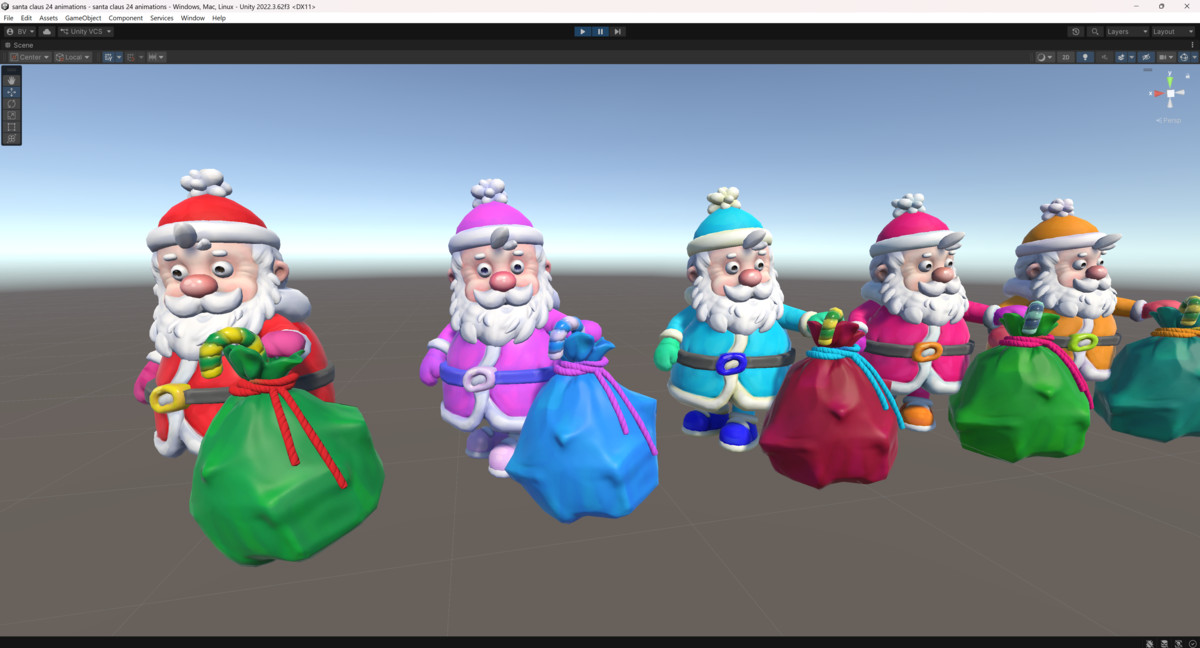This screenshot has height=648, width=1200.
Task: Click the center cube of orientation gizmo
Action: [x=1170, y=93]
